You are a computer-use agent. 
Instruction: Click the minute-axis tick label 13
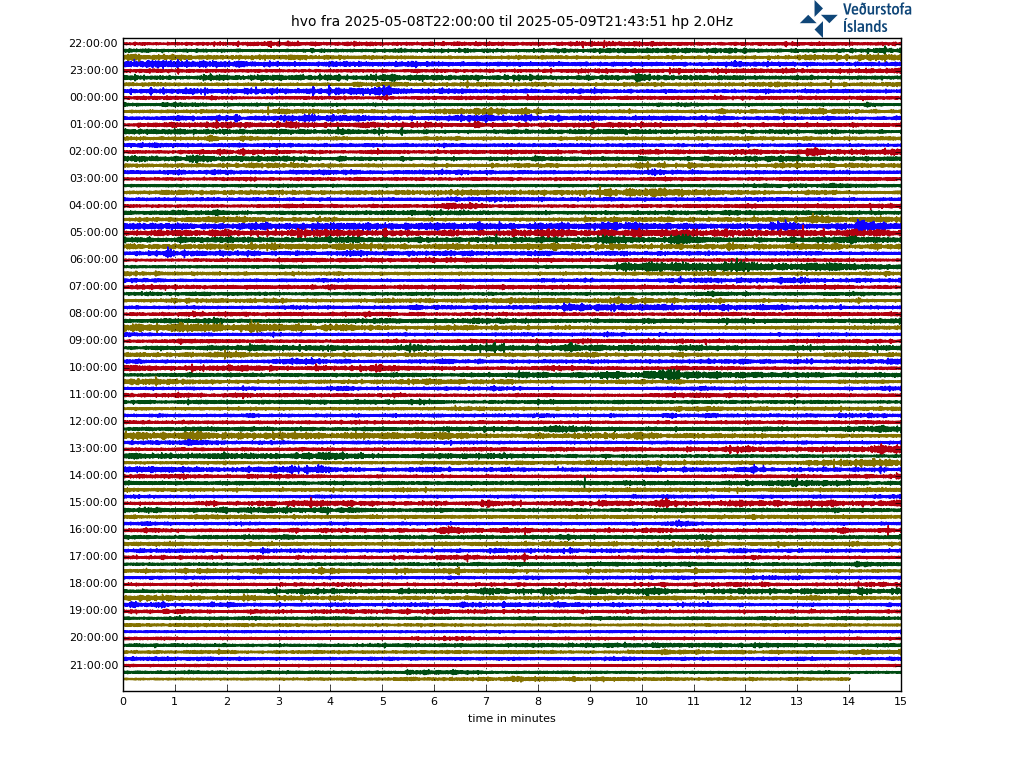[797, 701]
